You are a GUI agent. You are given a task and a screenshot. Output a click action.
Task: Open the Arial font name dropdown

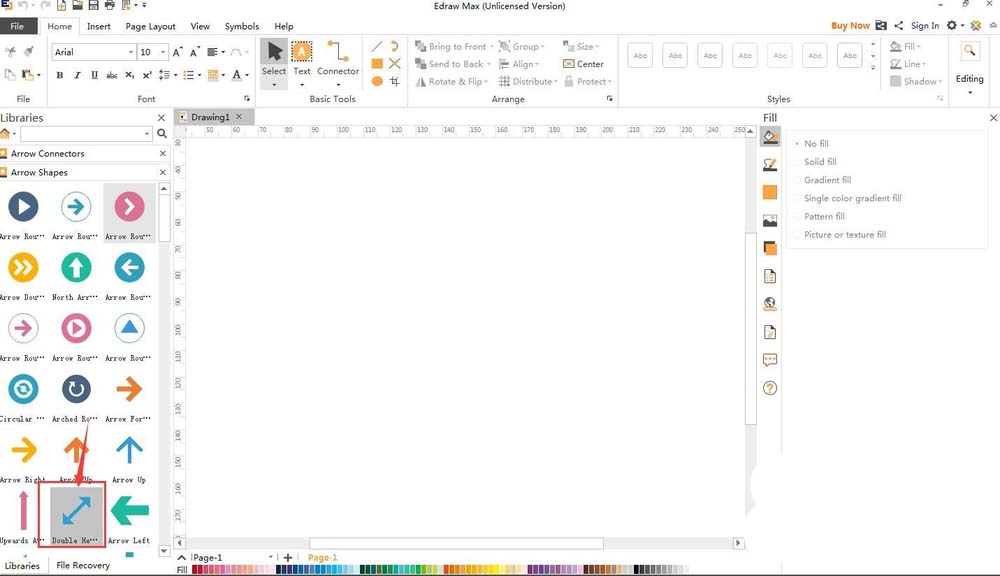(x=131, y=52)
